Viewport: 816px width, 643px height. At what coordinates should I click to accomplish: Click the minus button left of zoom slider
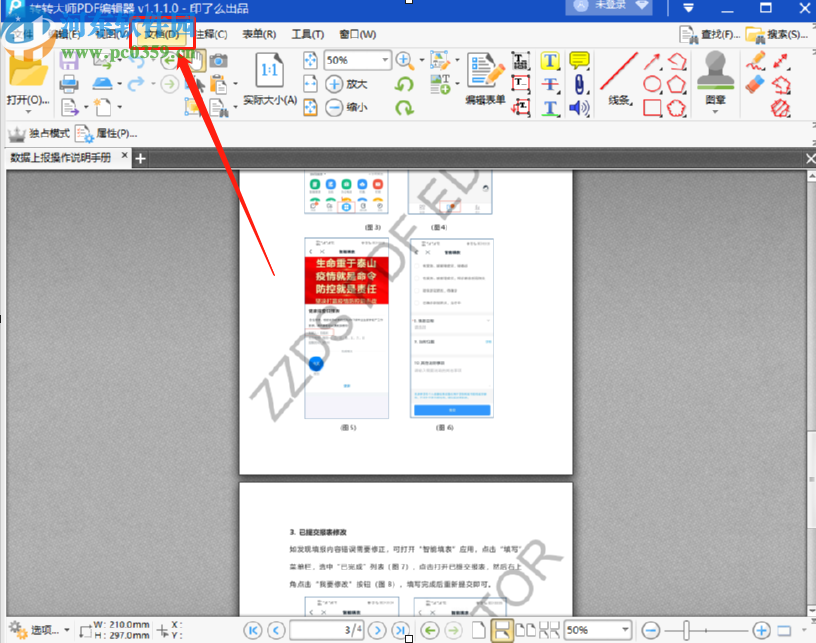point(651,631)
